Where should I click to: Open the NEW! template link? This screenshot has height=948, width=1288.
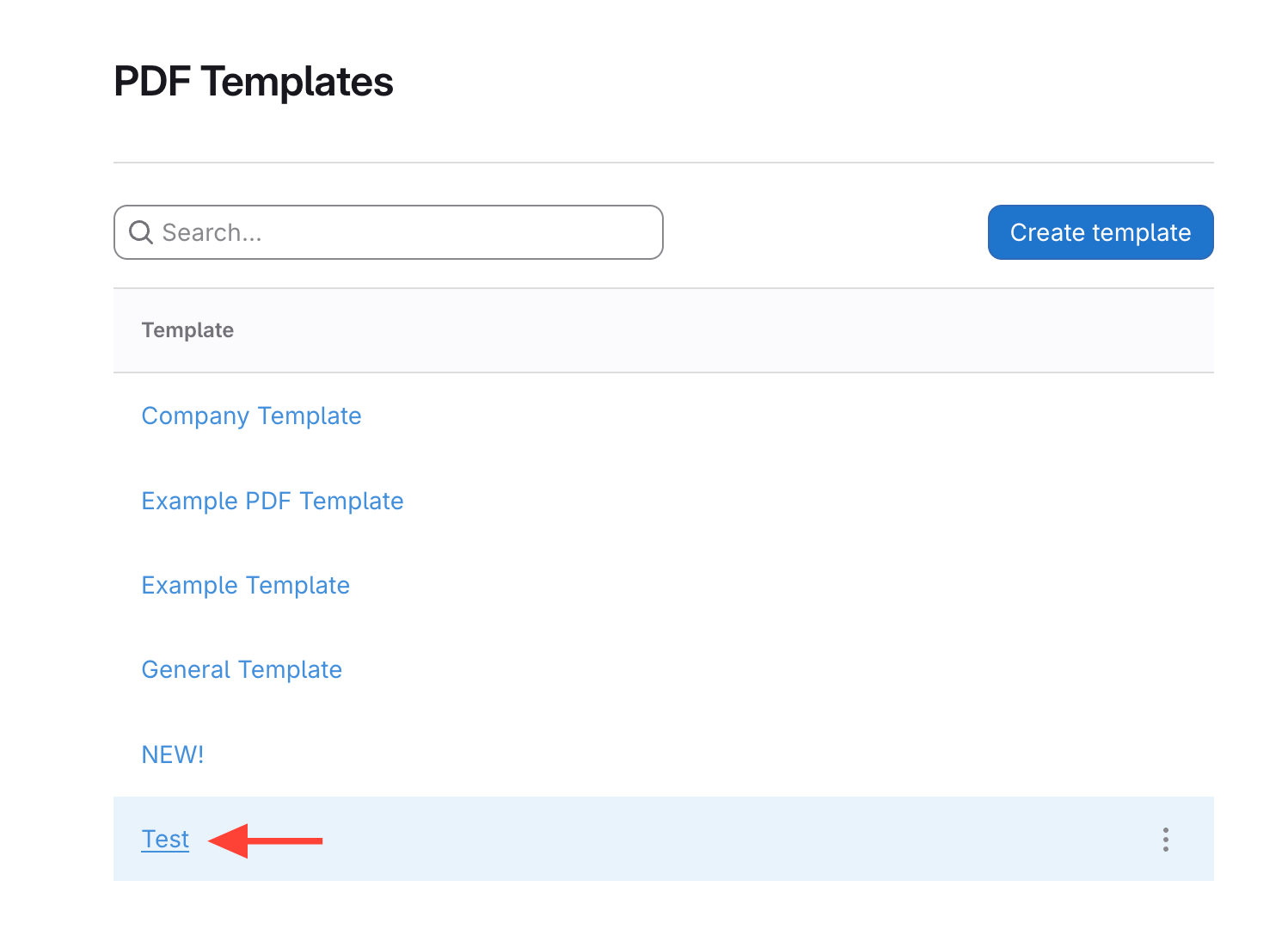click(x=172, y=754)
